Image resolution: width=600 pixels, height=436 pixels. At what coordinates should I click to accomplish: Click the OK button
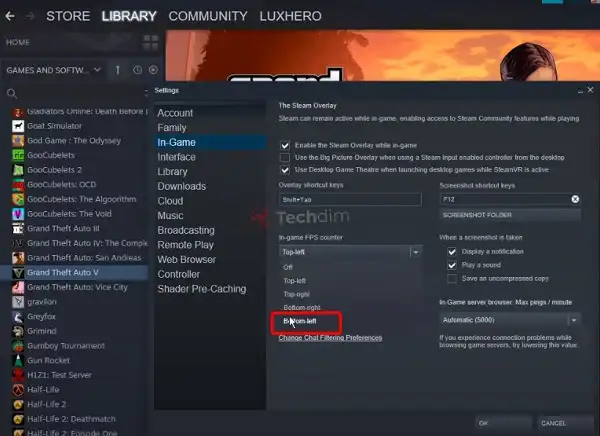[x=503, y=423]
